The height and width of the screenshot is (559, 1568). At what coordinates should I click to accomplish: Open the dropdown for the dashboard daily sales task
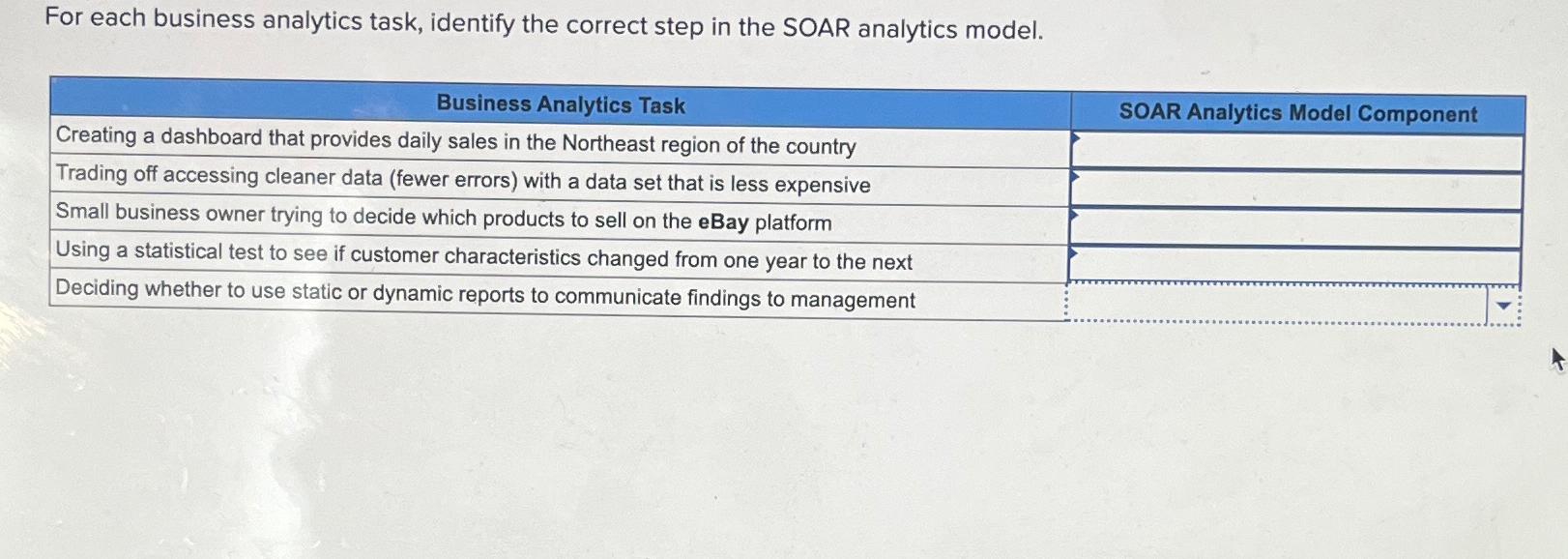pyautogui.click(x=1295, y=151)
